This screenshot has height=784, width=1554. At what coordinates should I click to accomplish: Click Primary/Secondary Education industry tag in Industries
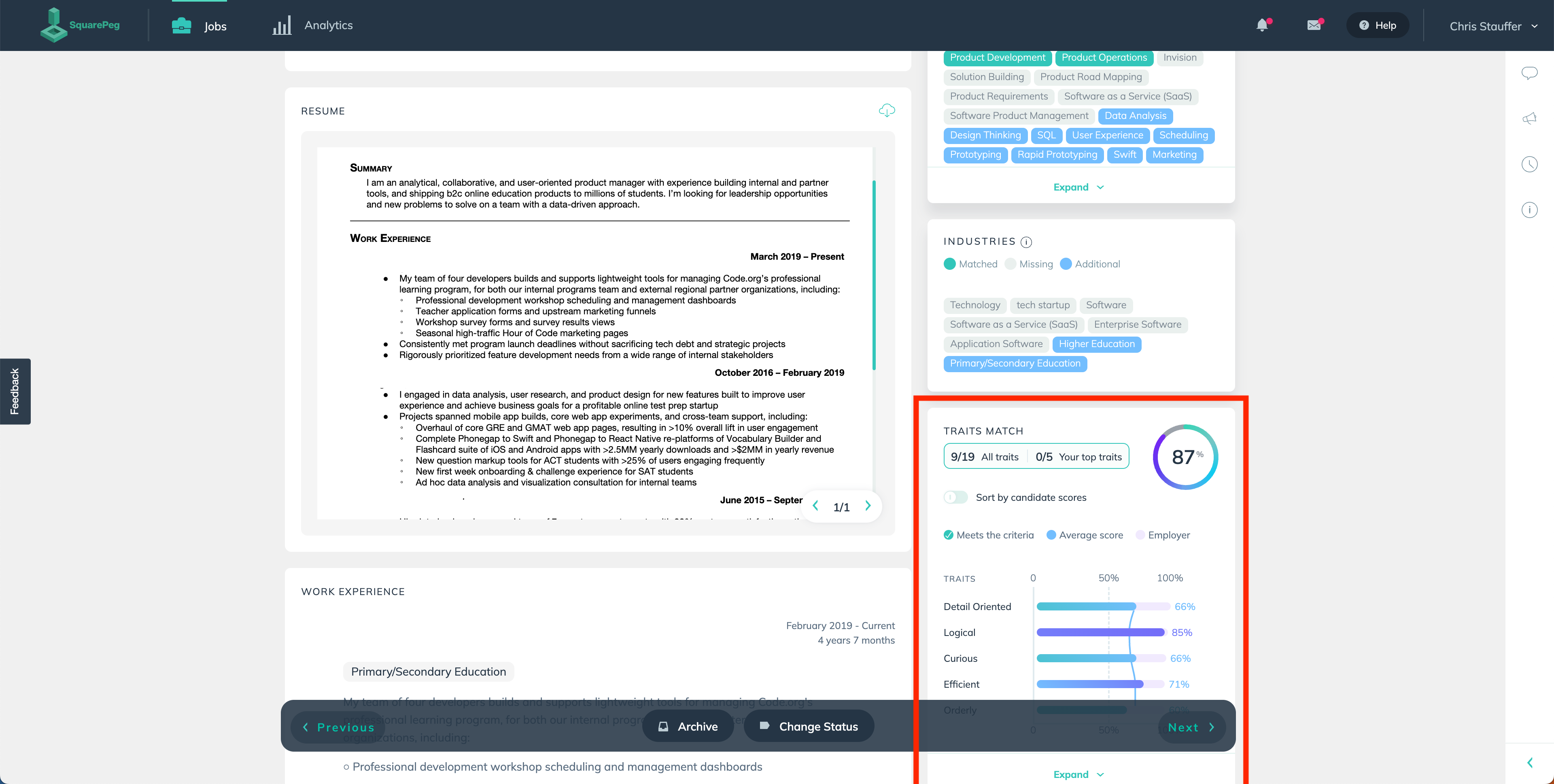point(1015,363)
